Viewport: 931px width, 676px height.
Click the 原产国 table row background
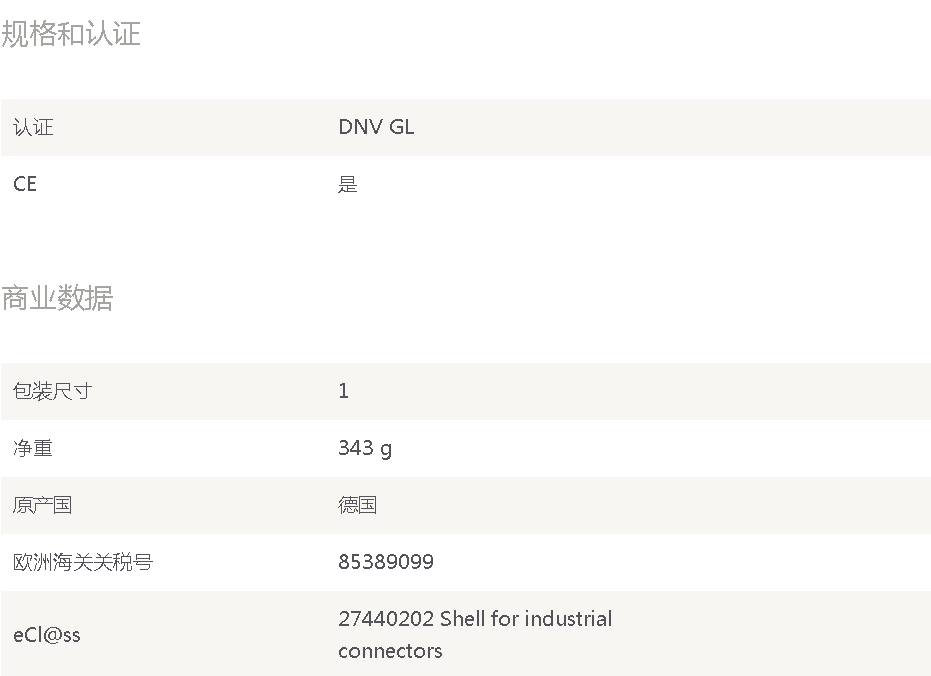pos(466,505)
